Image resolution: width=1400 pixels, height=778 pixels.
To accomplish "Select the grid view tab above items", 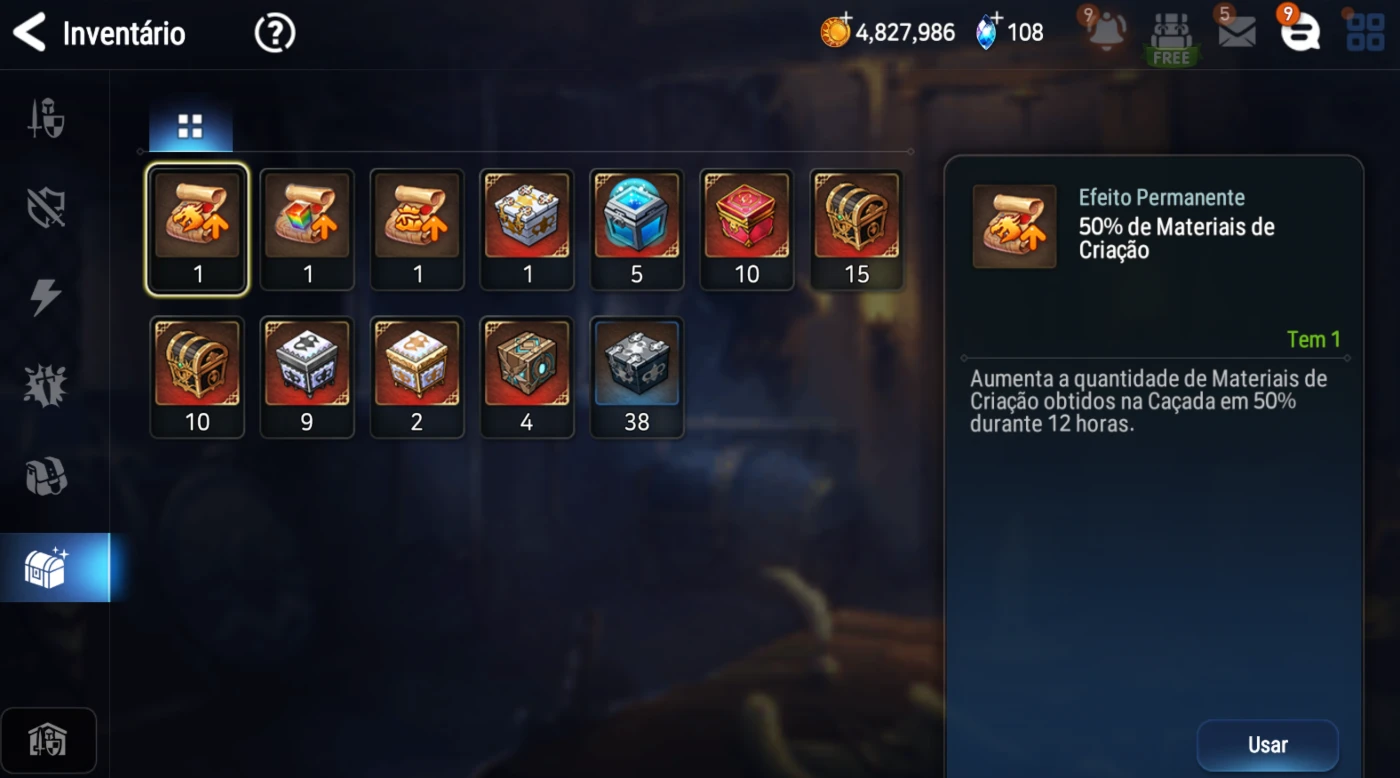I will point(190,126).
